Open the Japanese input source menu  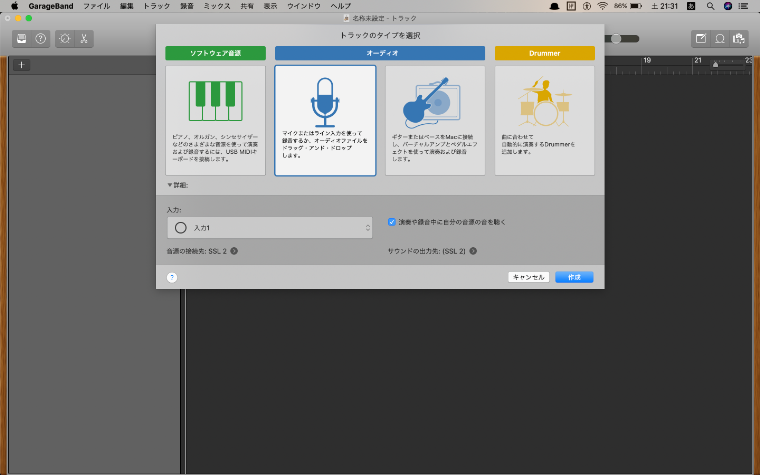[691, 6]
